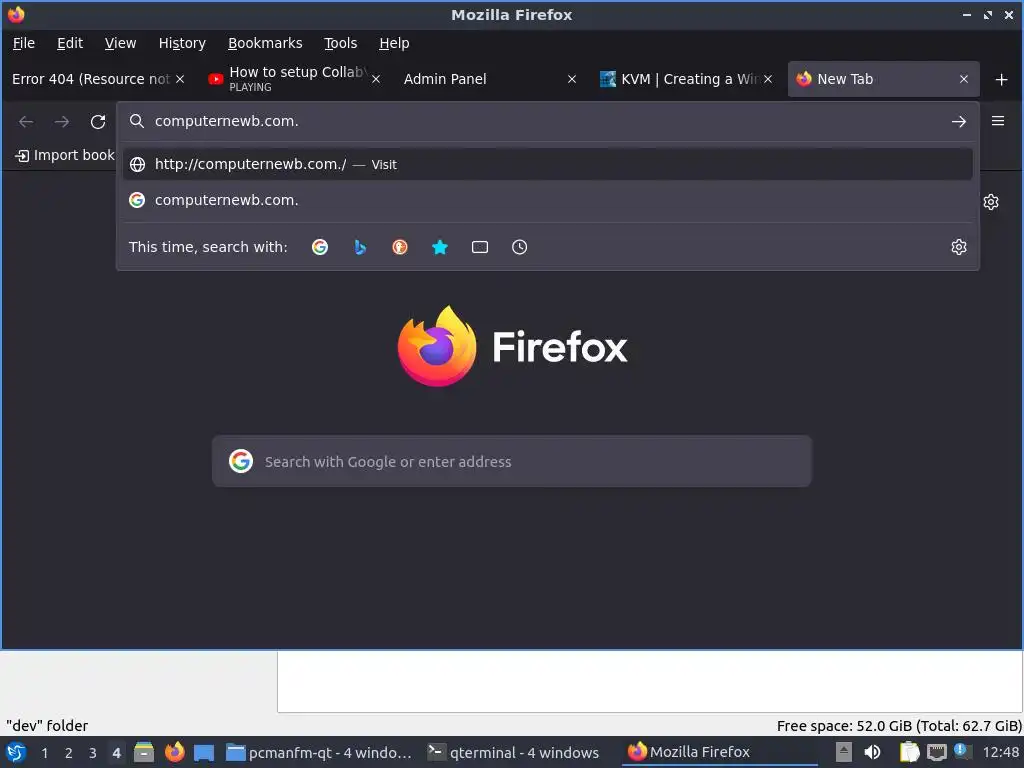This screenshot has height=768, width=1024.
Task: Open the Bookmarks menu
Action: (265, 43)
